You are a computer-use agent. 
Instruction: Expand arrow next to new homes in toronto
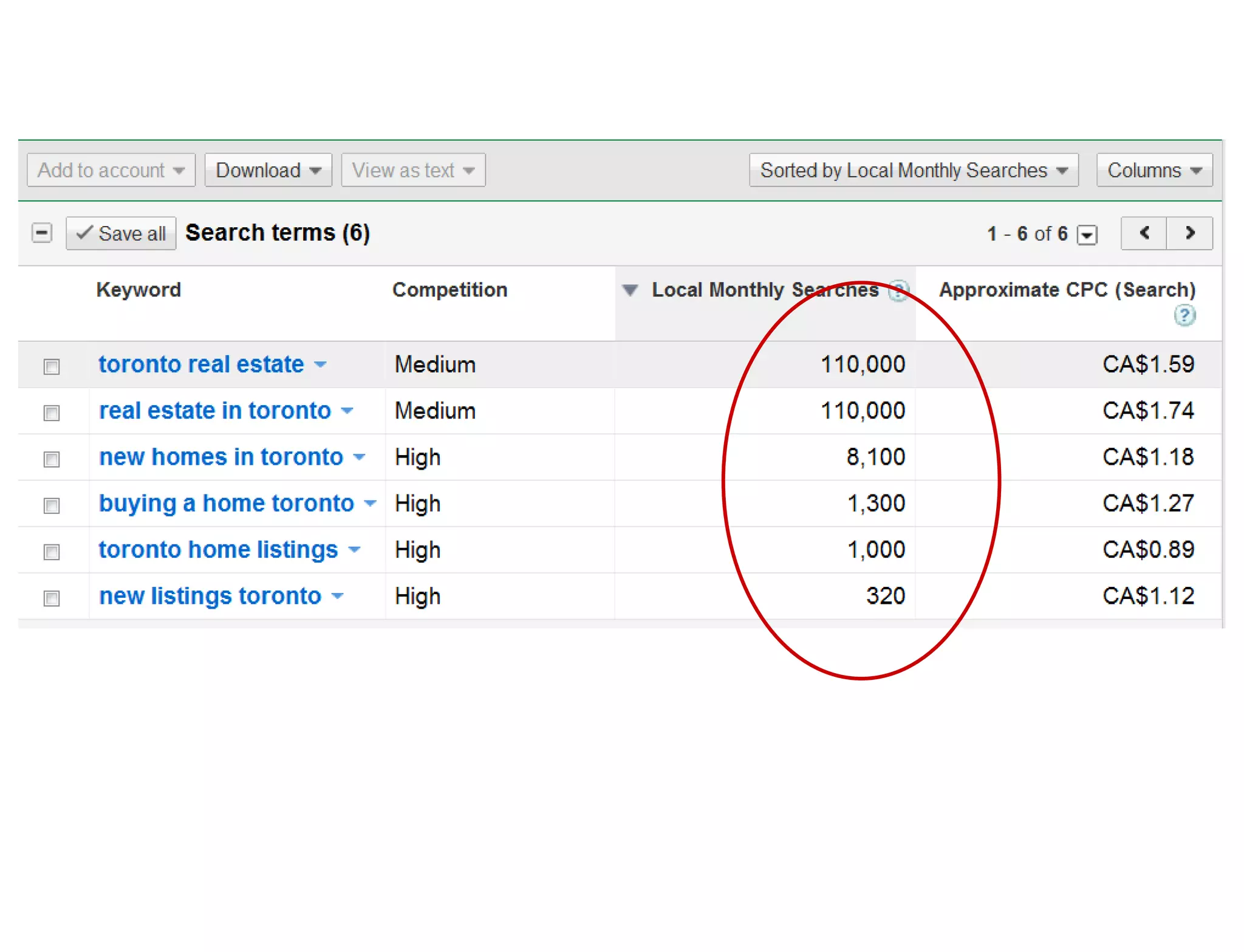[359, 457]
